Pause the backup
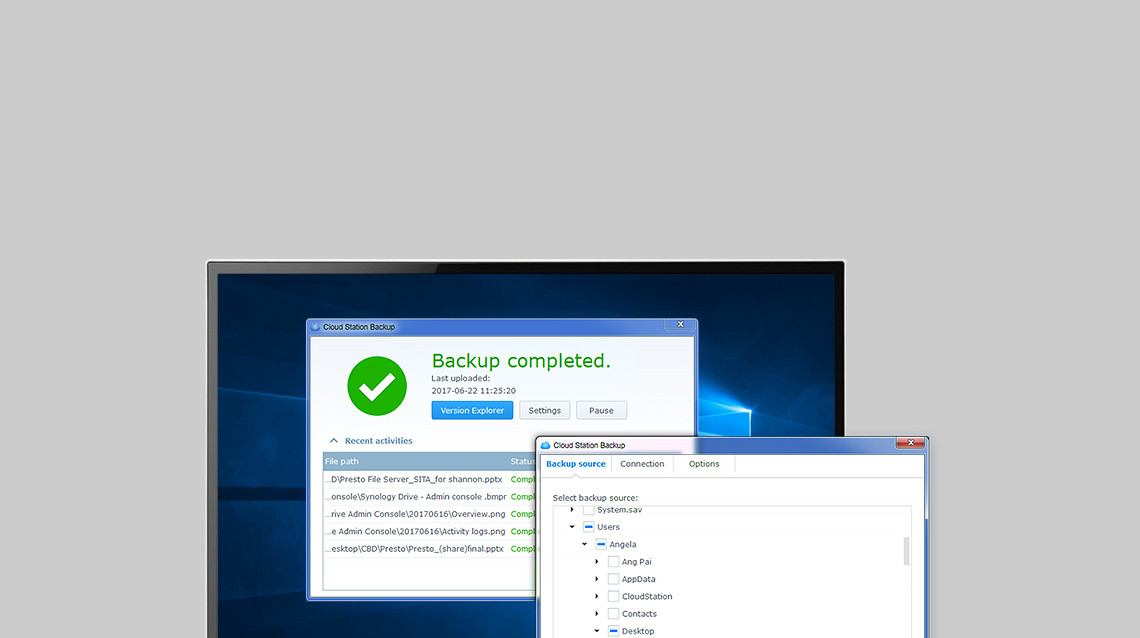The width and height of the screenshot is (1140, 638). 601,411
